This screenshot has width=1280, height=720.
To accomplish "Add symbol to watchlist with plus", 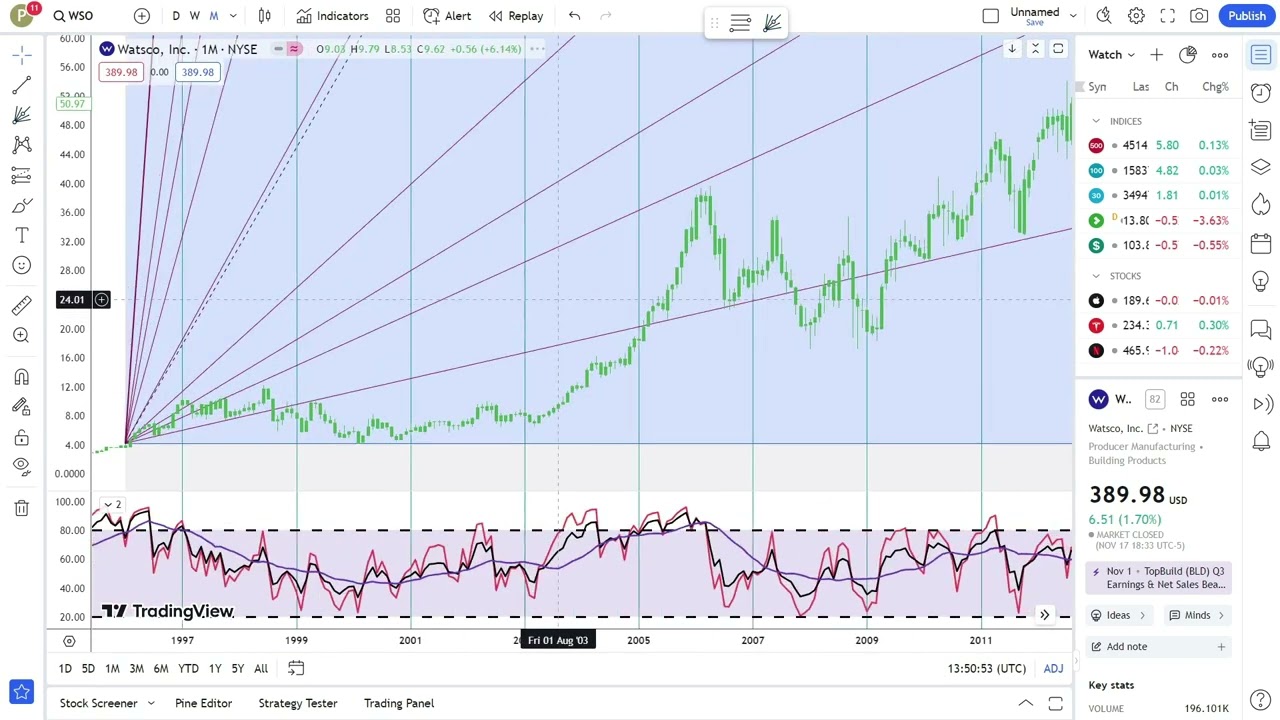I will click(1156, 55).
